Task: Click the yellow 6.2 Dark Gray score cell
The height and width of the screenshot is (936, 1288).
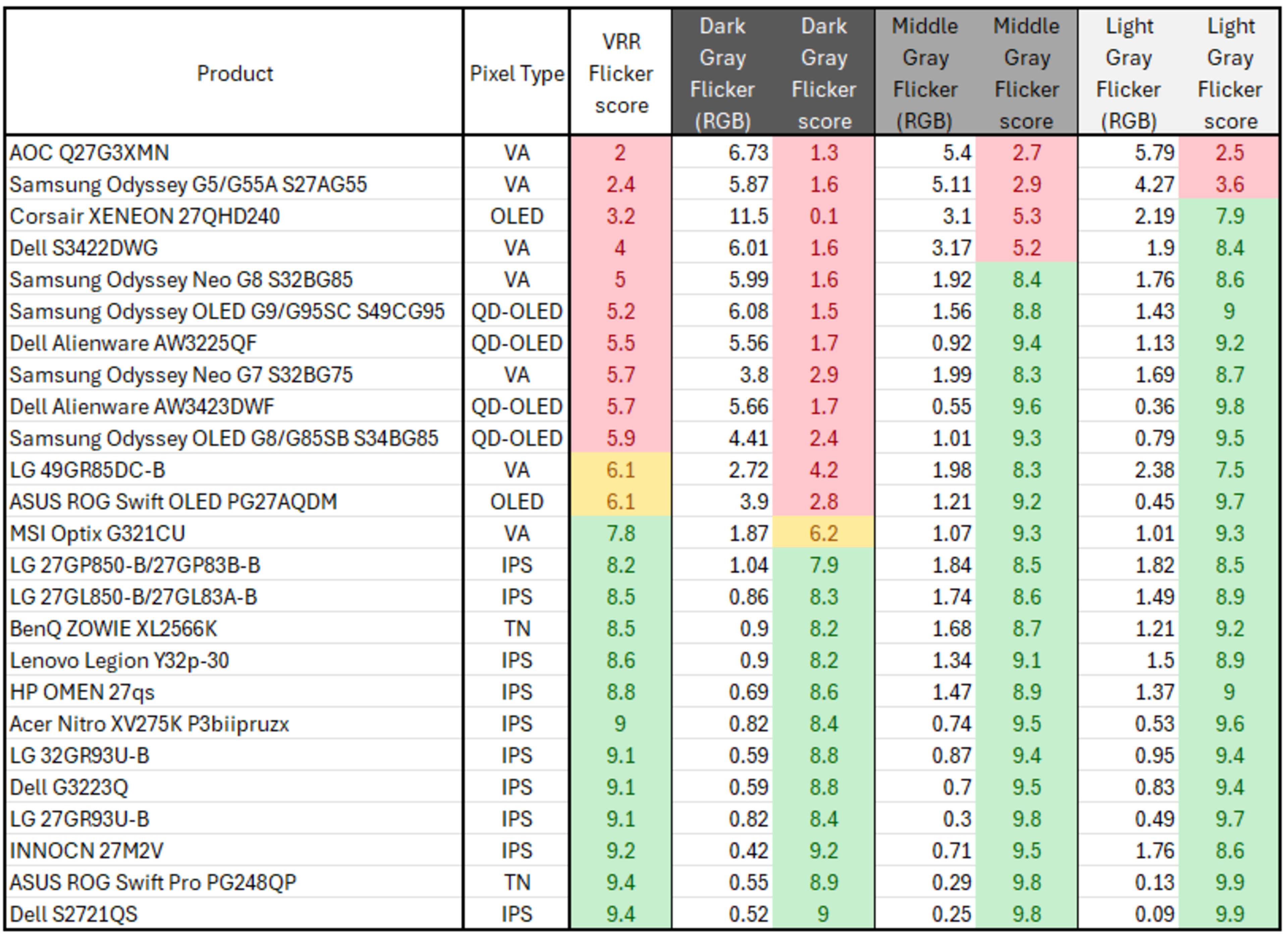Action: pyautogui.click(x=823, y=533)
